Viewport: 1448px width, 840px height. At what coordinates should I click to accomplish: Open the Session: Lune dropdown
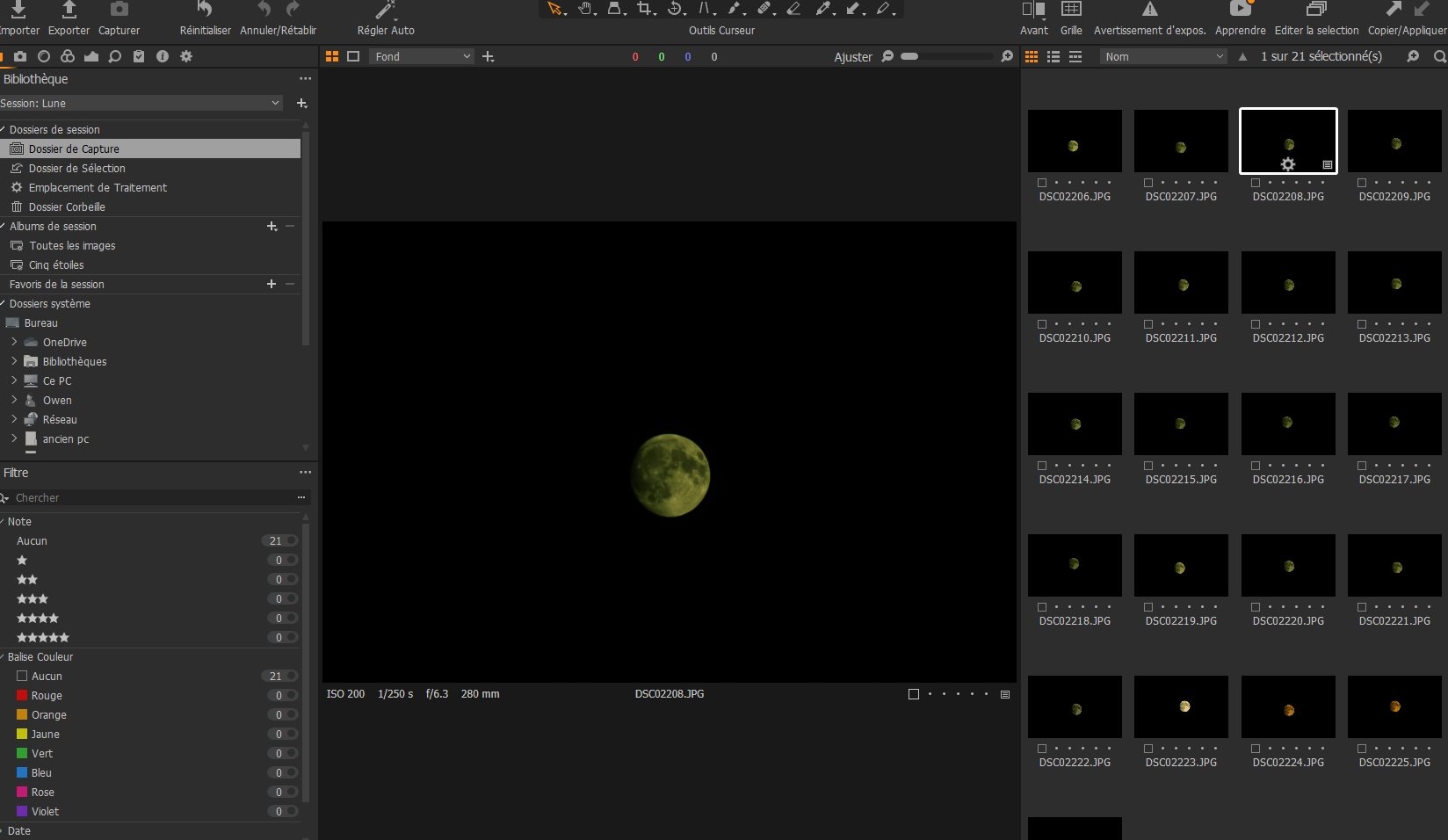141,104
